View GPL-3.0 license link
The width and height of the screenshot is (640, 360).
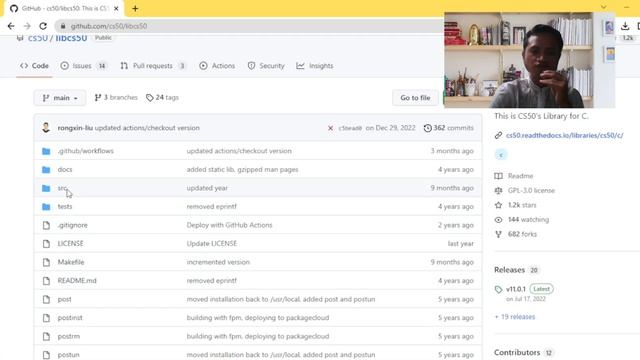point(524,191)
